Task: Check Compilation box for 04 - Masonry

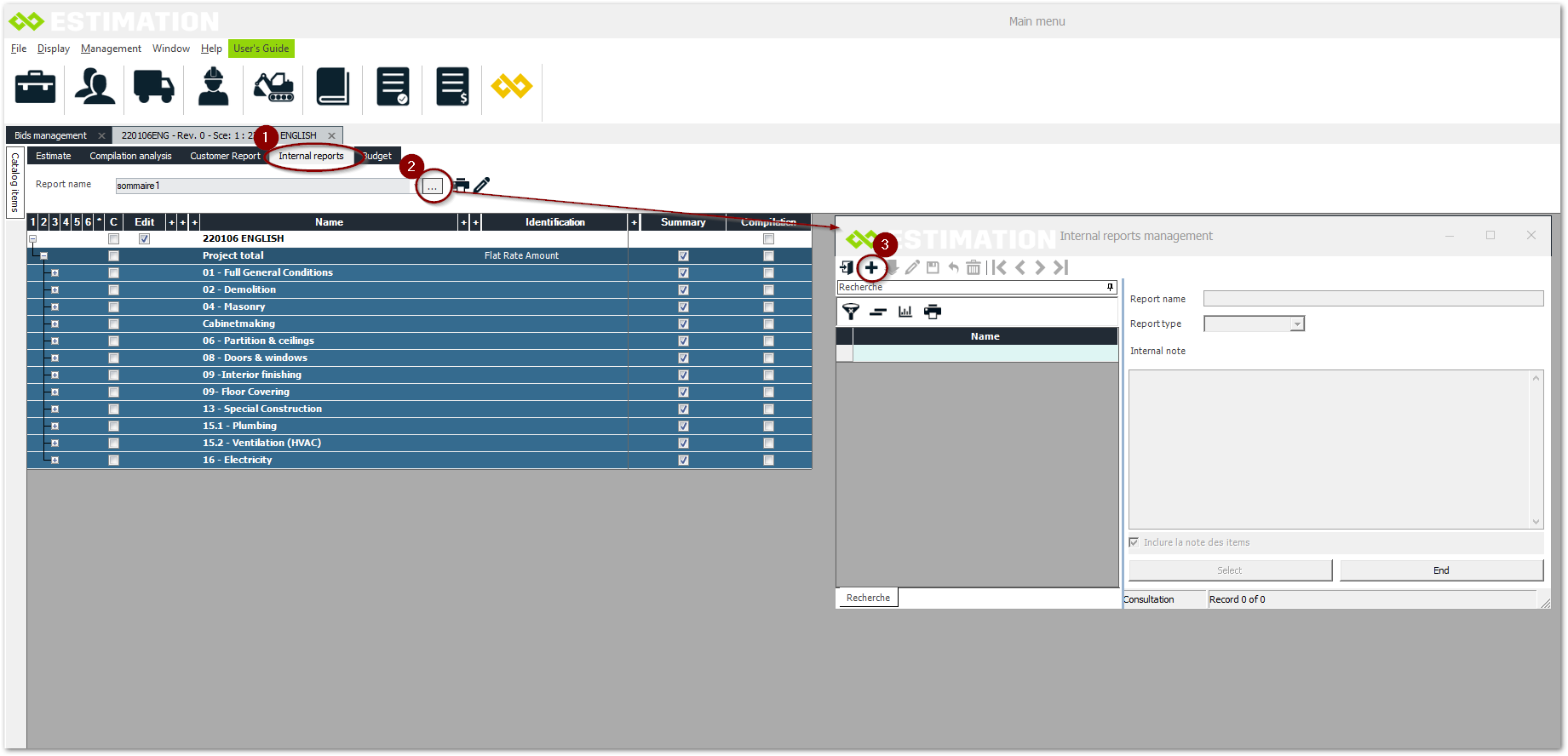Action: pos(768,307)
